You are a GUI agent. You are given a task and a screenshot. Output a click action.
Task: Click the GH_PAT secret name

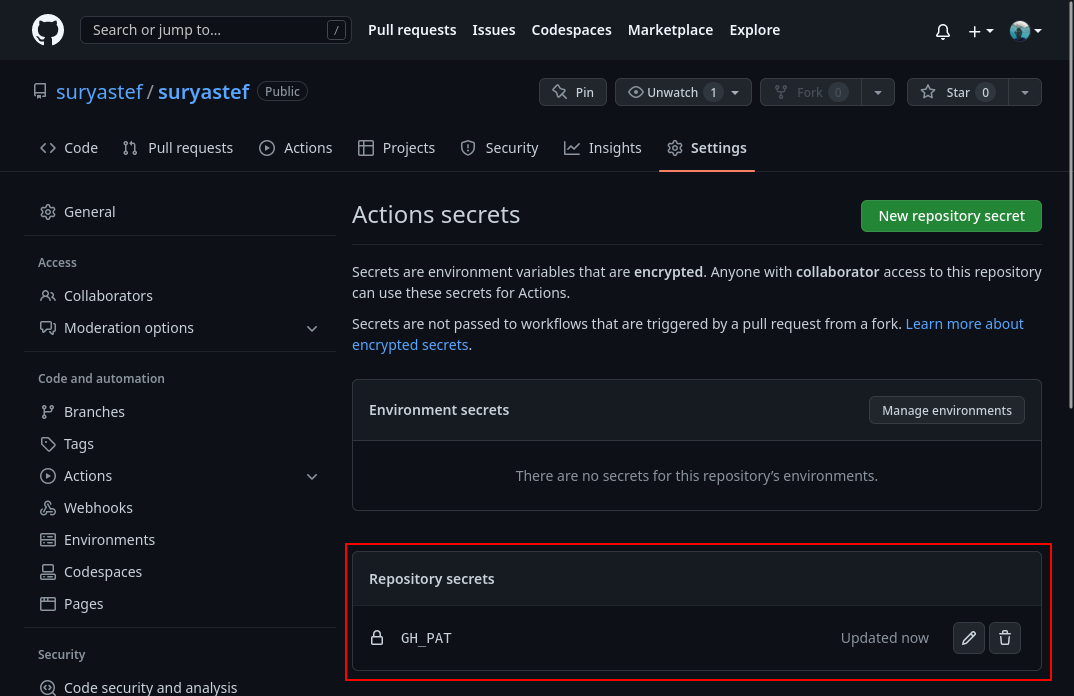click(x=426, y=638)
